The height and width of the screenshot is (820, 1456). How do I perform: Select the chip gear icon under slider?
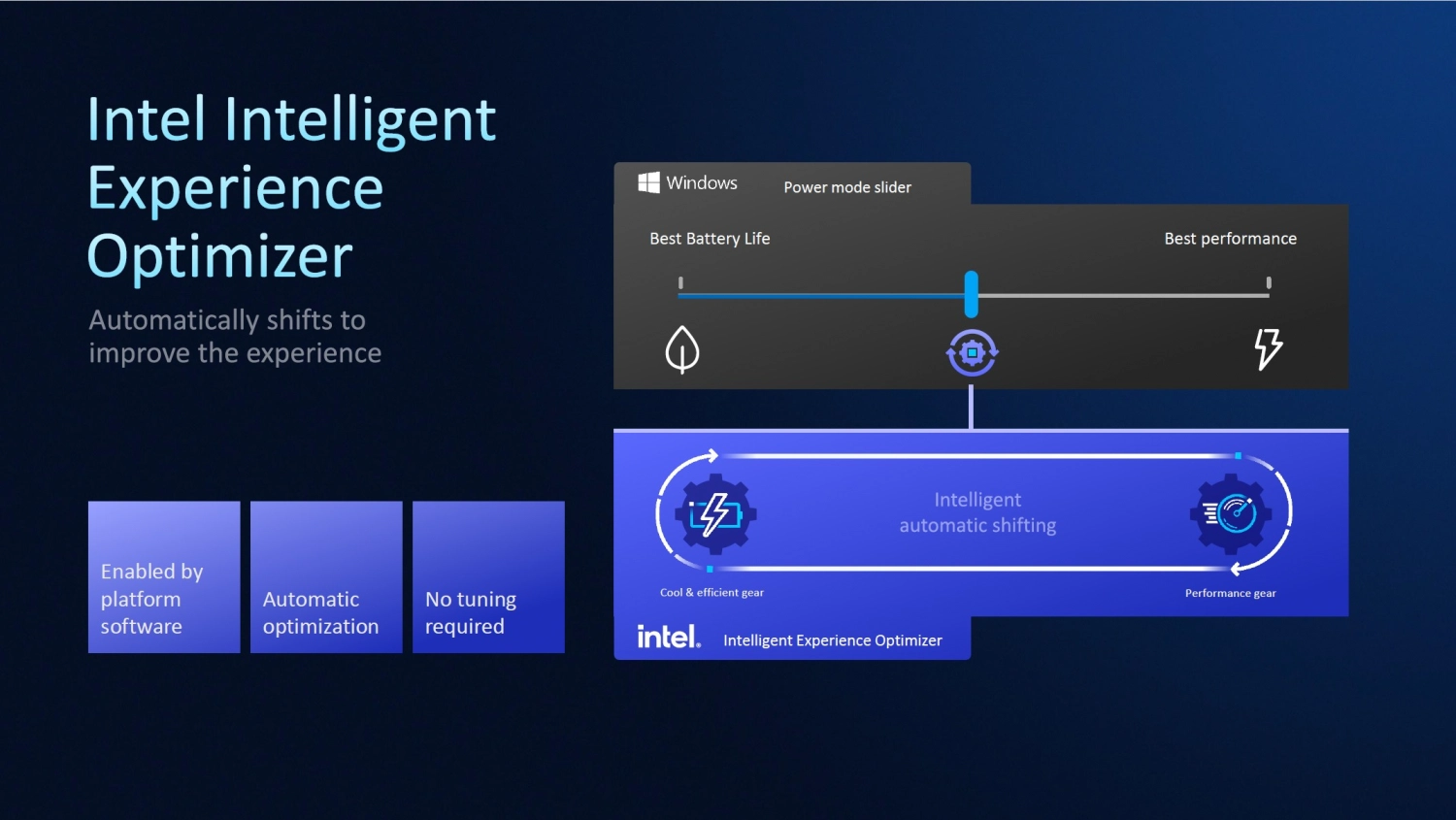click(x=972, y=352)
